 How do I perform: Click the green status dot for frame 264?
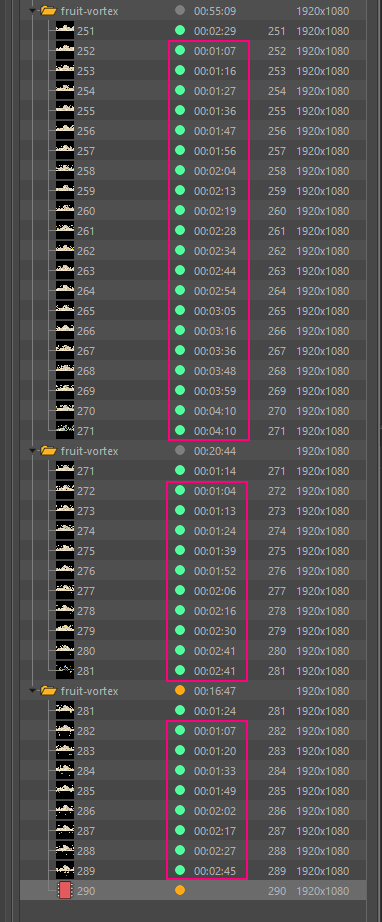[180, 290]
